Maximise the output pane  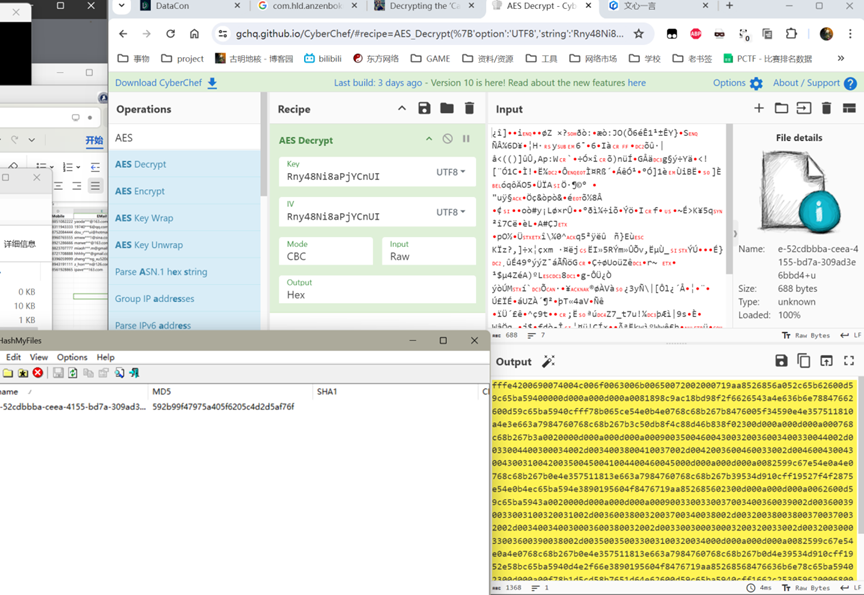pyautogui.click(x=849, y=361)
